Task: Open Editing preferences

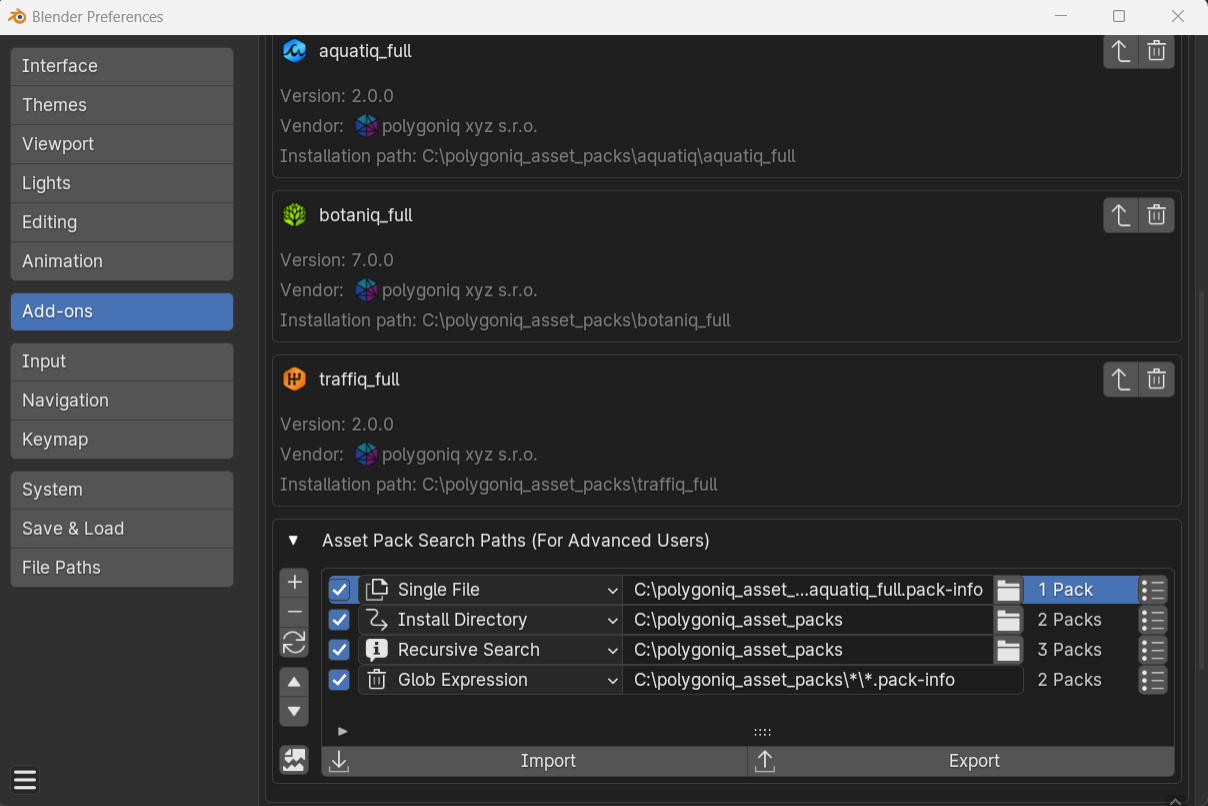Action: (x=122, y=222)
